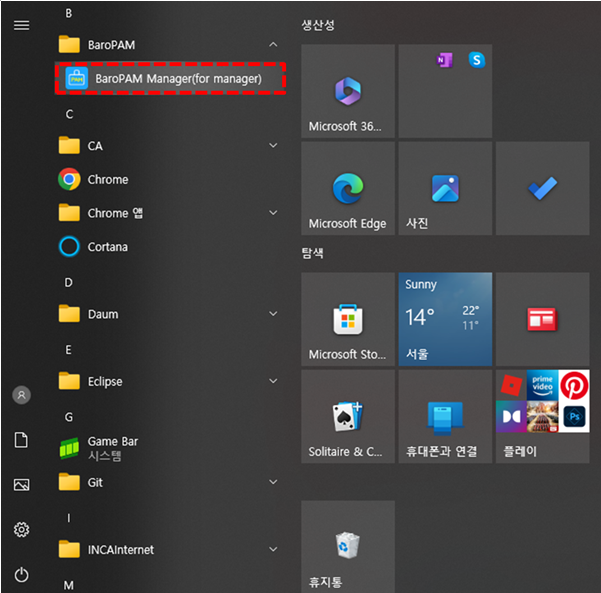
Task: Click the 생산성 group title
Action: (318, 25)
